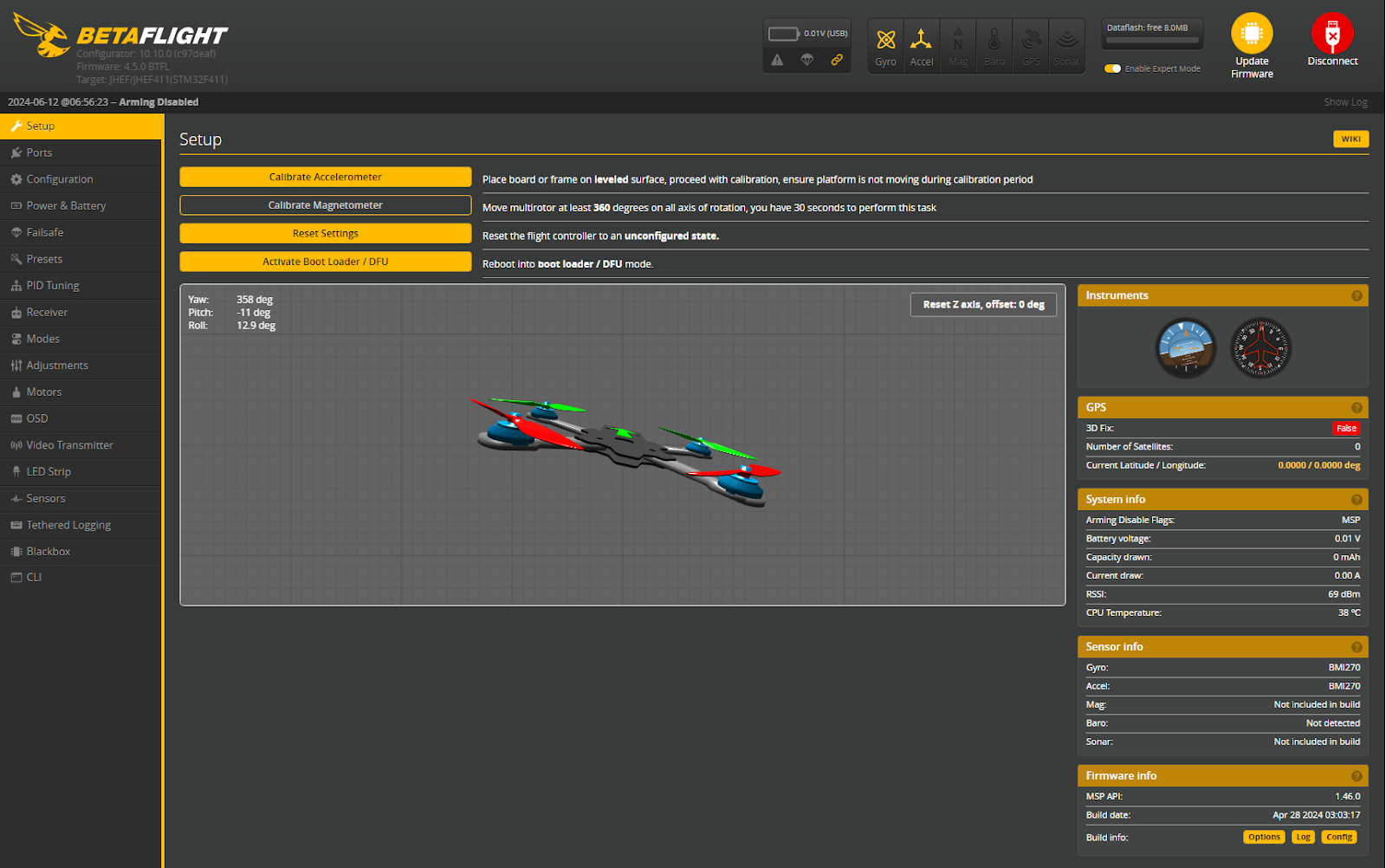The height and width of the screenshot is (868, 1386).
Task: Click the arming warning triangle icon
Action: [x=777, y=60]
